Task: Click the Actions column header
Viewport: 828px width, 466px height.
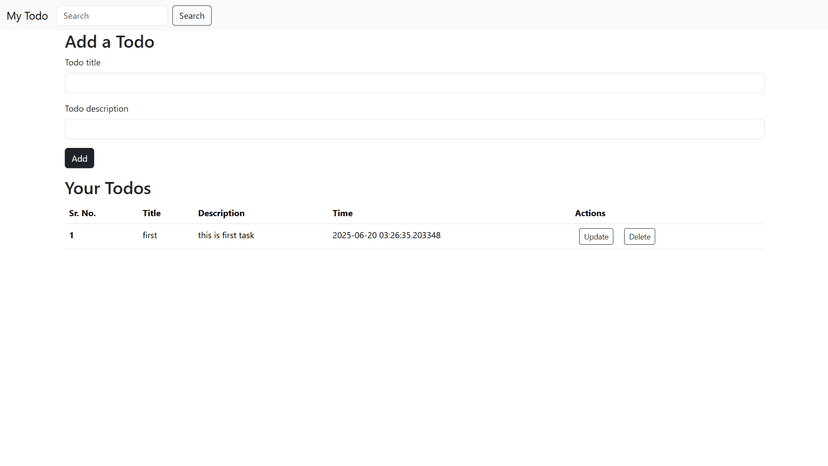Action: coord(590,213)
